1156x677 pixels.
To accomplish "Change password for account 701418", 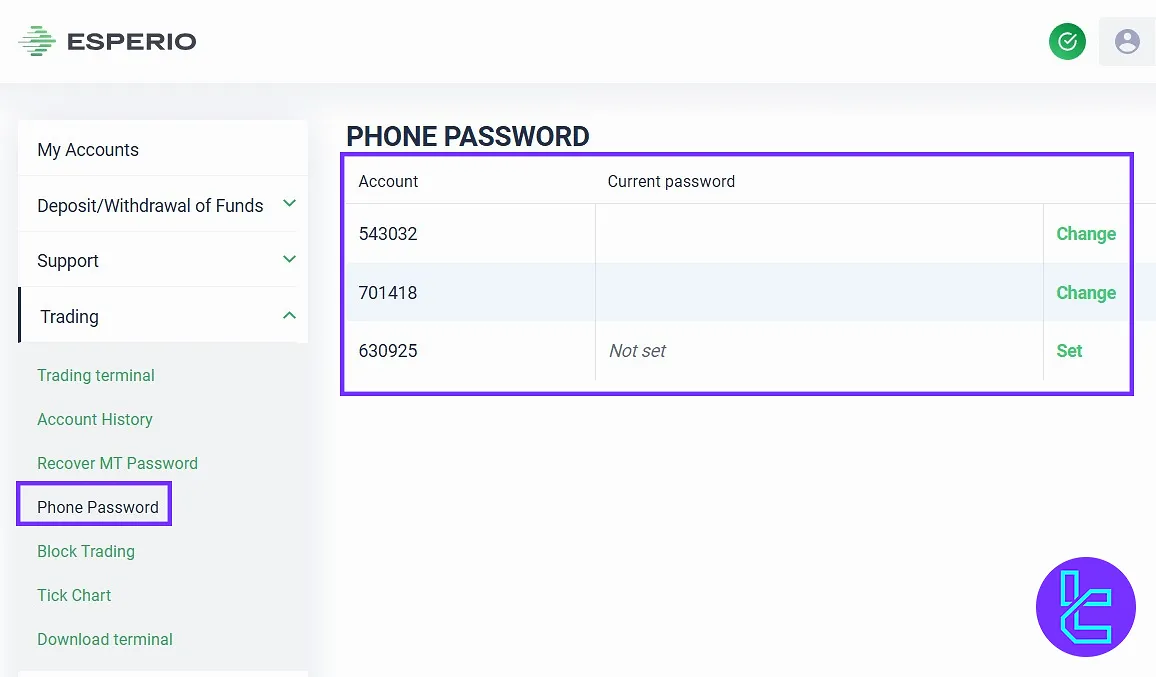I will pos(1086,293).
